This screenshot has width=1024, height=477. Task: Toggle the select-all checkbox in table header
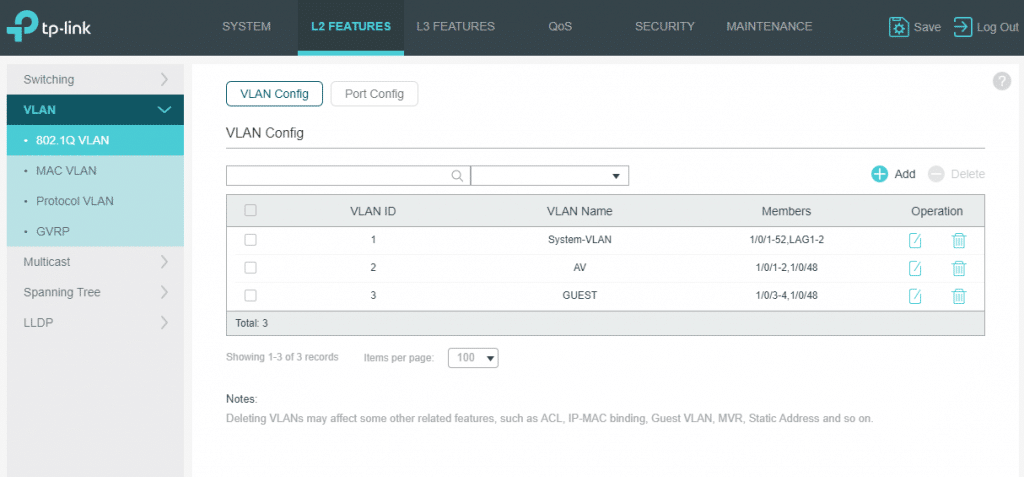[x=251, y=211]
